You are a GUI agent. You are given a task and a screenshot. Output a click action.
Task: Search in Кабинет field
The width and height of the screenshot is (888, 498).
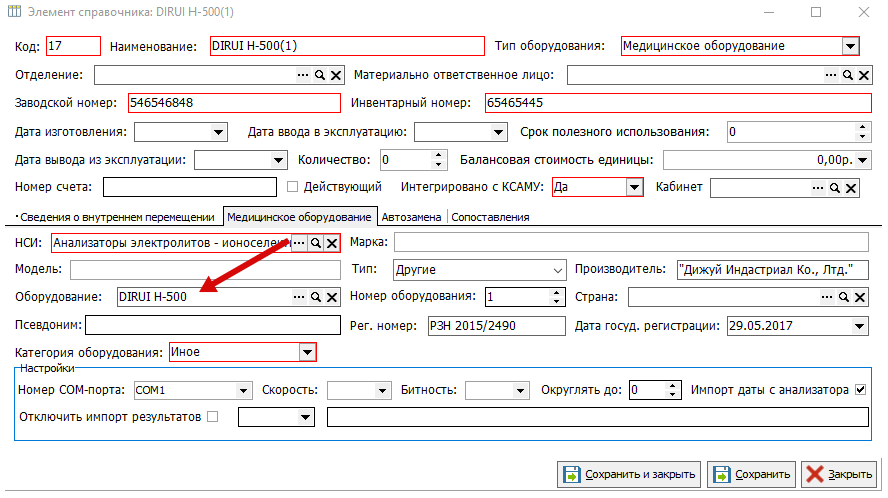click(x=834, y=188)
